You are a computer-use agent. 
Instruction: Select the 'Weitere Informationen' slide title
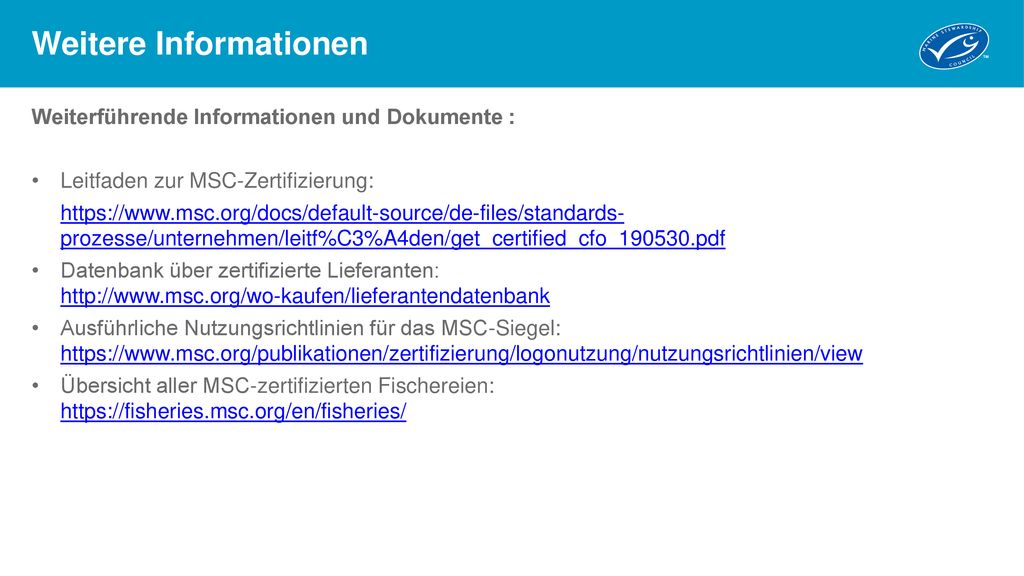tap(200, 44)
